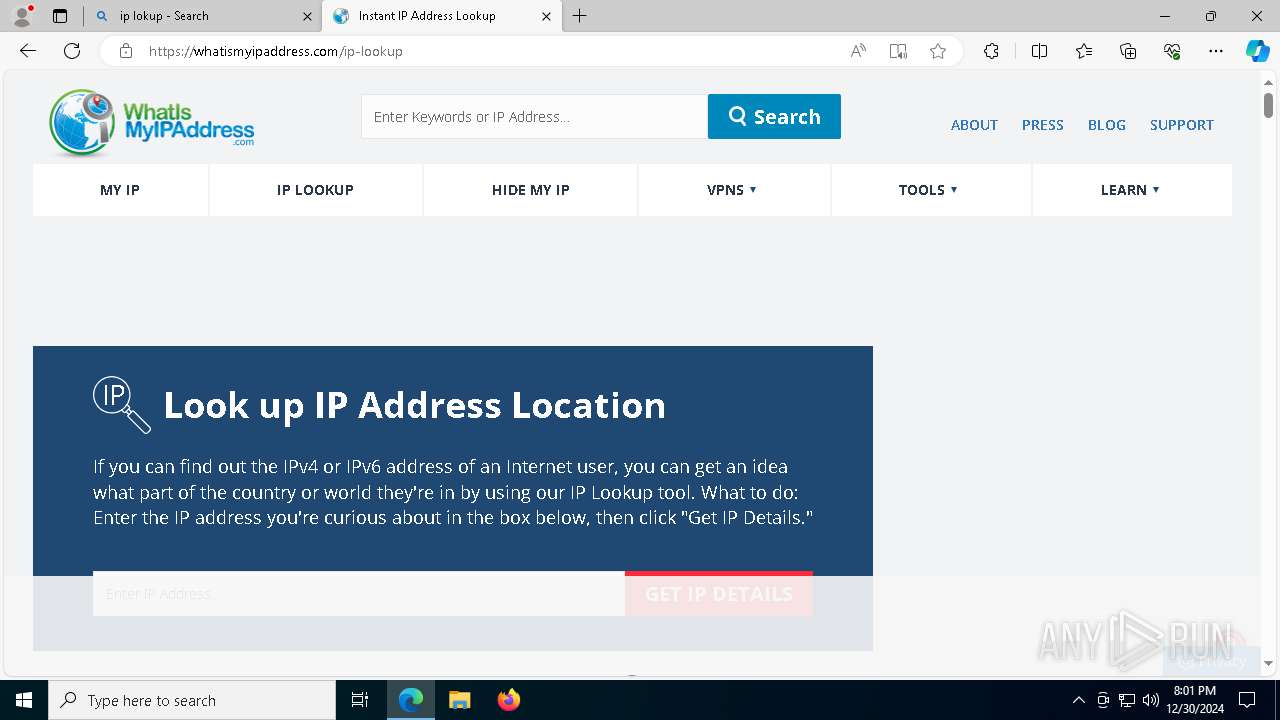Open the BLOG link
The width and height of the screenshot is (1280, 720).
tap(1107, 125)
